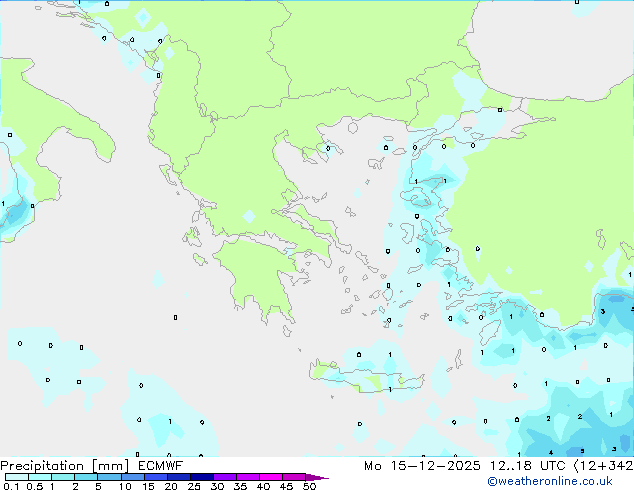Choose the 20–25 mm dark blue swatch
634x490 pixels.
[178, 477]
